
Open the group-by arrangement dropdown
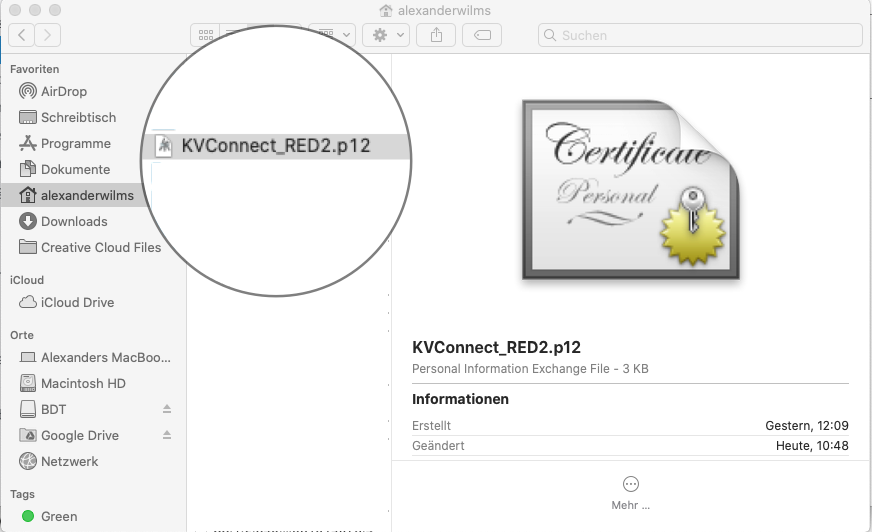pos(332,35)
